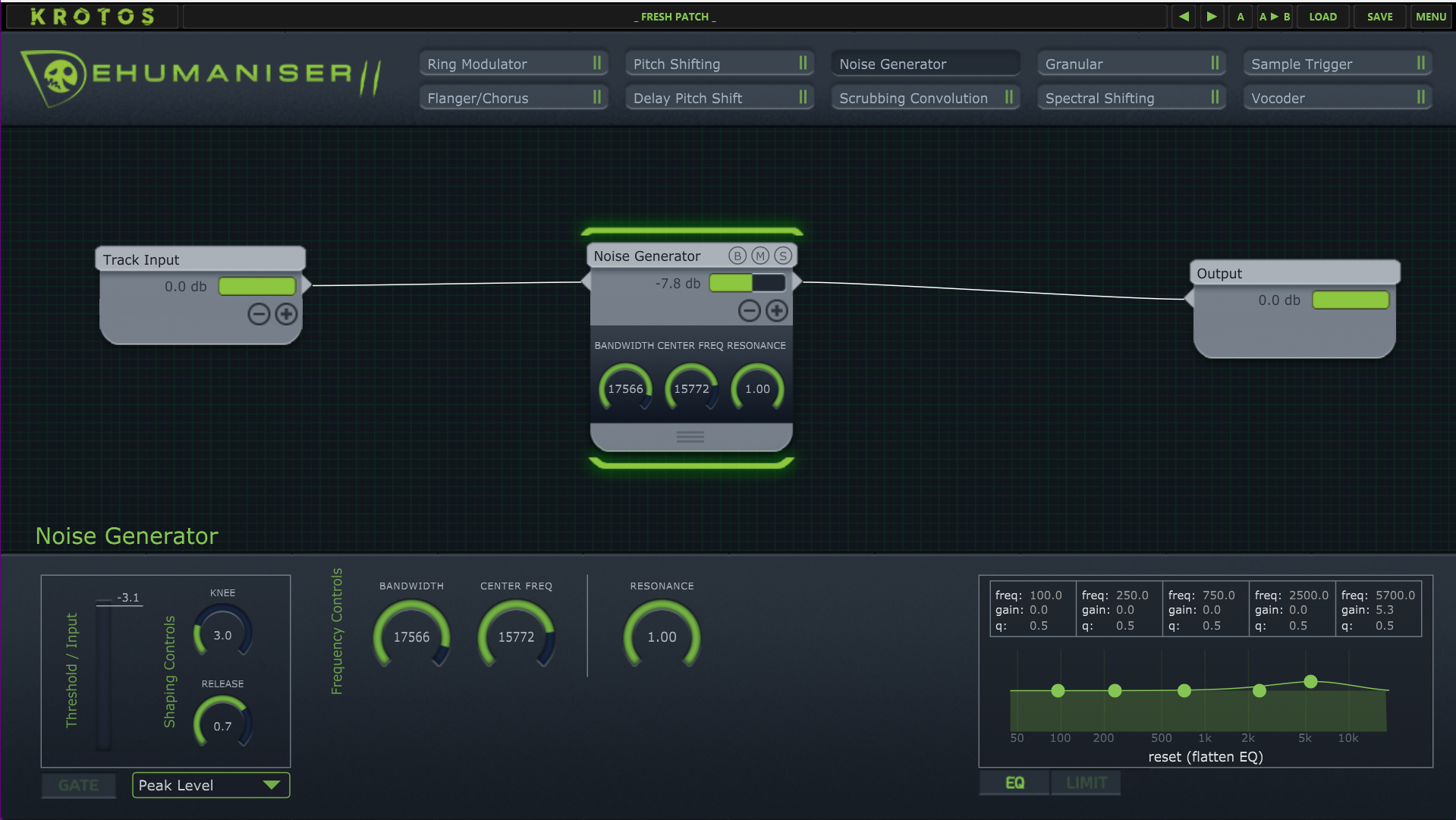Toggle Bypass (B) on Noise Generator node
This screenshot has height=820, width=1456.
coord(737,256)
